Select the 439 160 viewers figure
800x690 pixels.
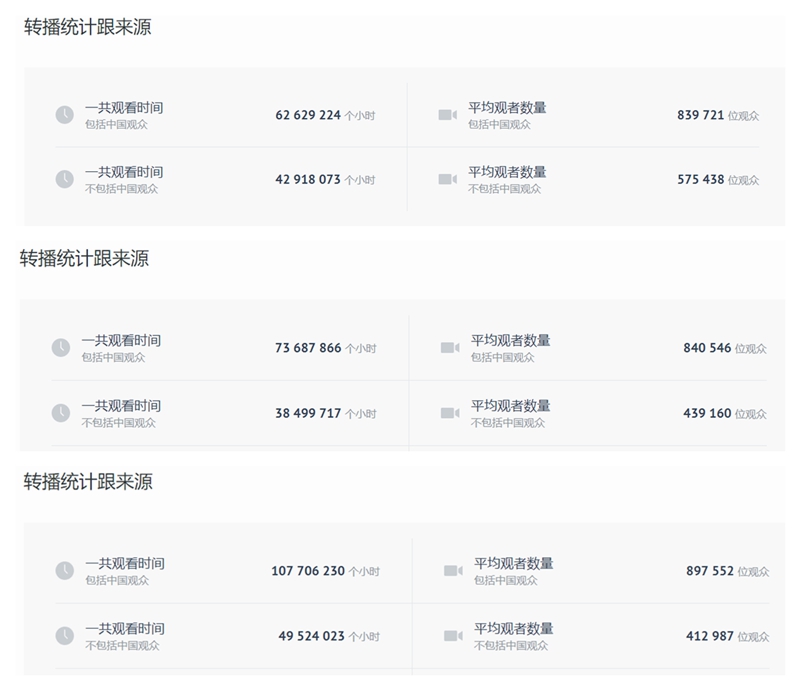707,413
